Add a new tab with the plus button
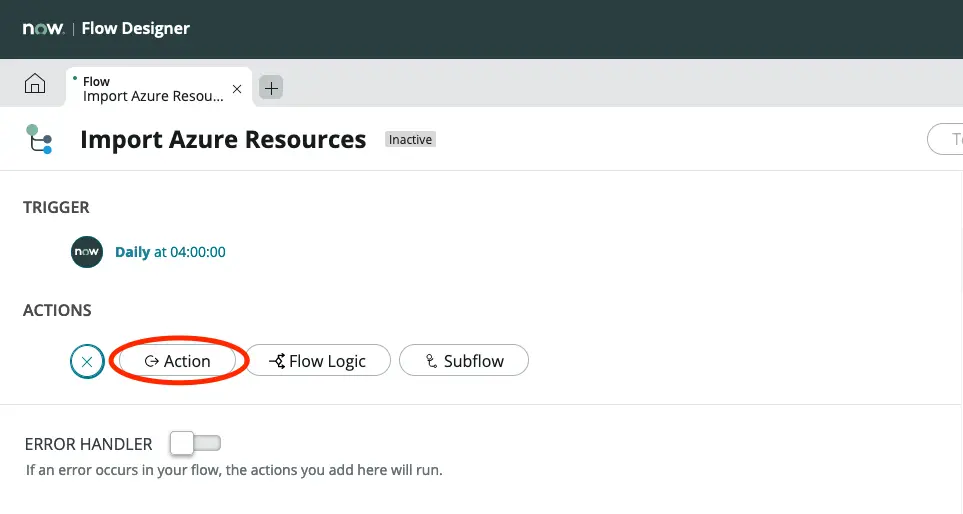963x514 pixels. (x=271, y=88)
